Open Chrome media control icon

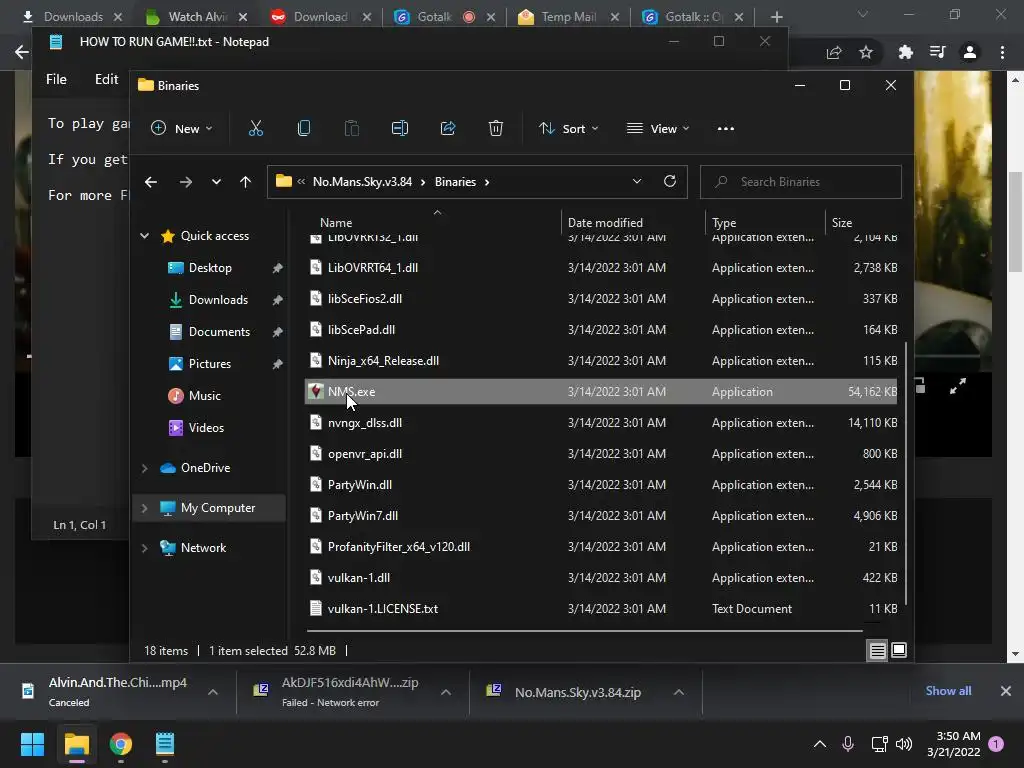[x=937, y=52]
